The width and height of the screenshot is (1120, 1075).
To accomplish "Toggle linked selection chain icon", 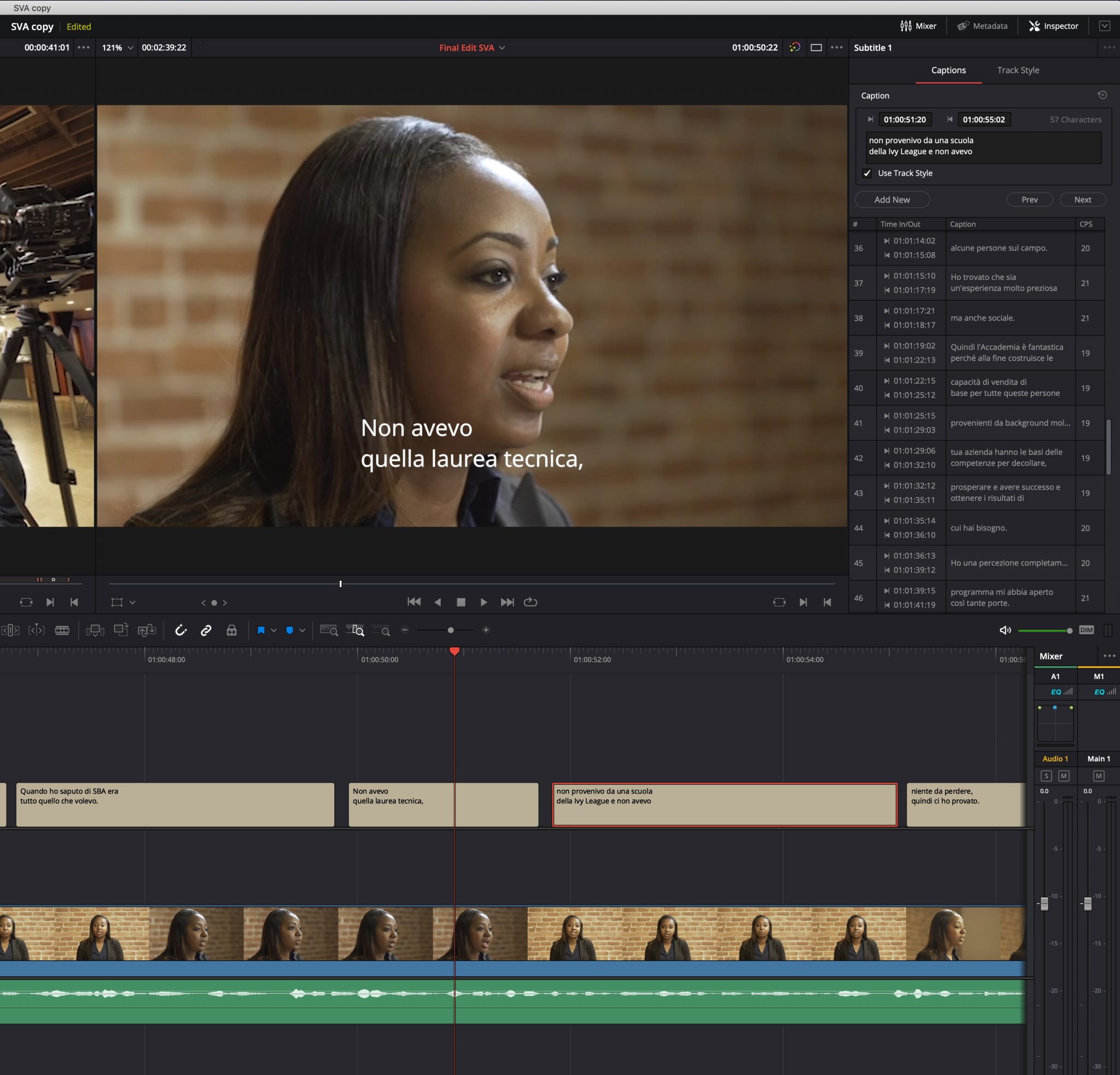I will click(206, 630).
